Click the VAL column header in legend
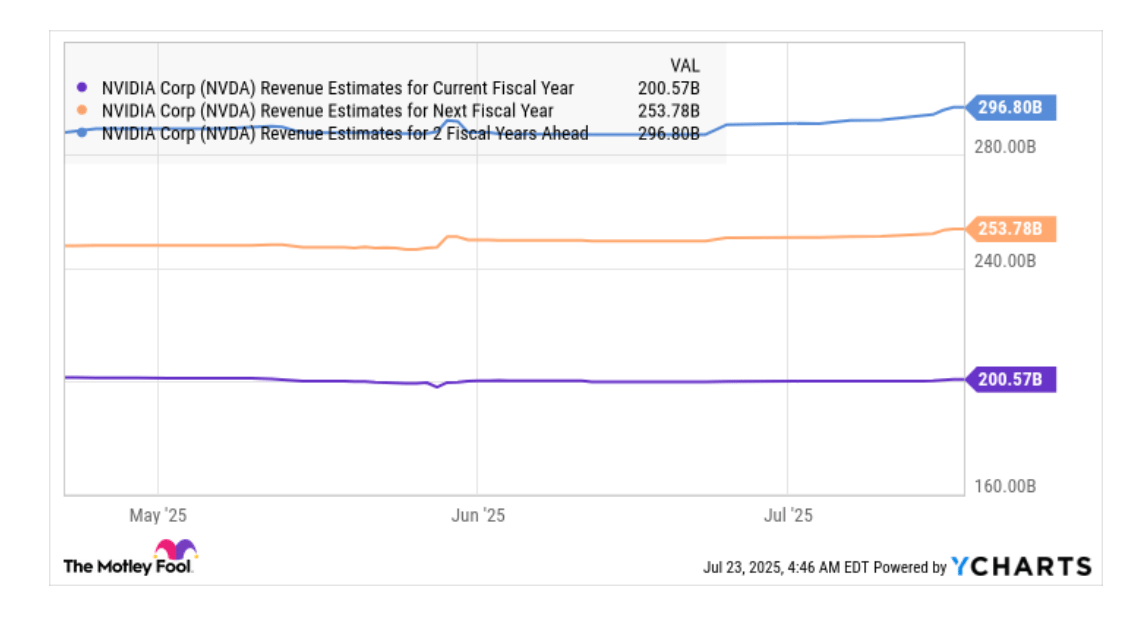Screen dimensions: 1148x630 click(x=685, y=66)
